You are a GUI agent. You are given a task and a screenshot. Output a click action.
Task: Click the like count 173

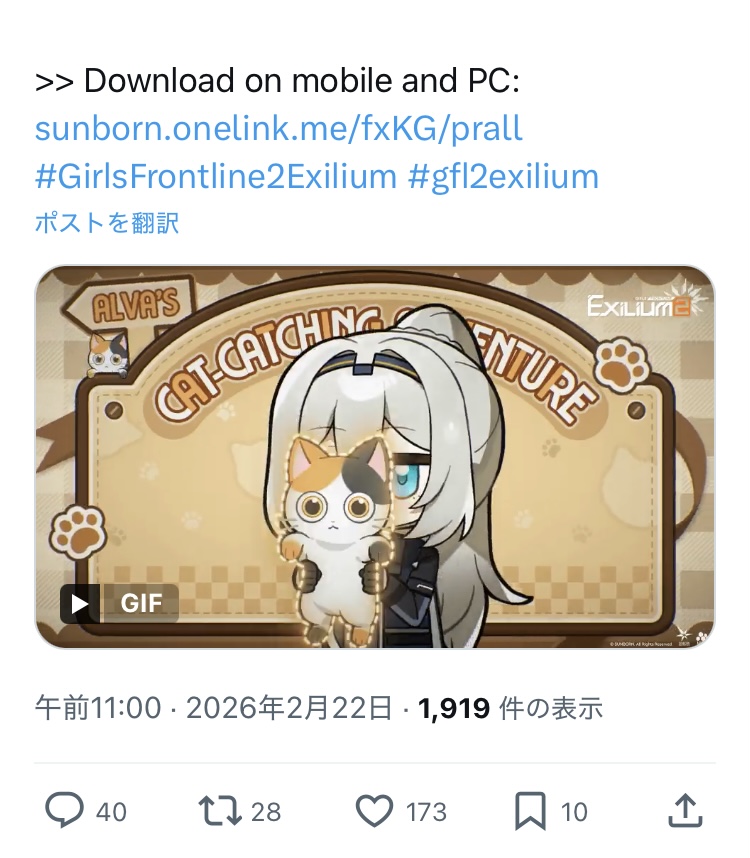(426, 811)
